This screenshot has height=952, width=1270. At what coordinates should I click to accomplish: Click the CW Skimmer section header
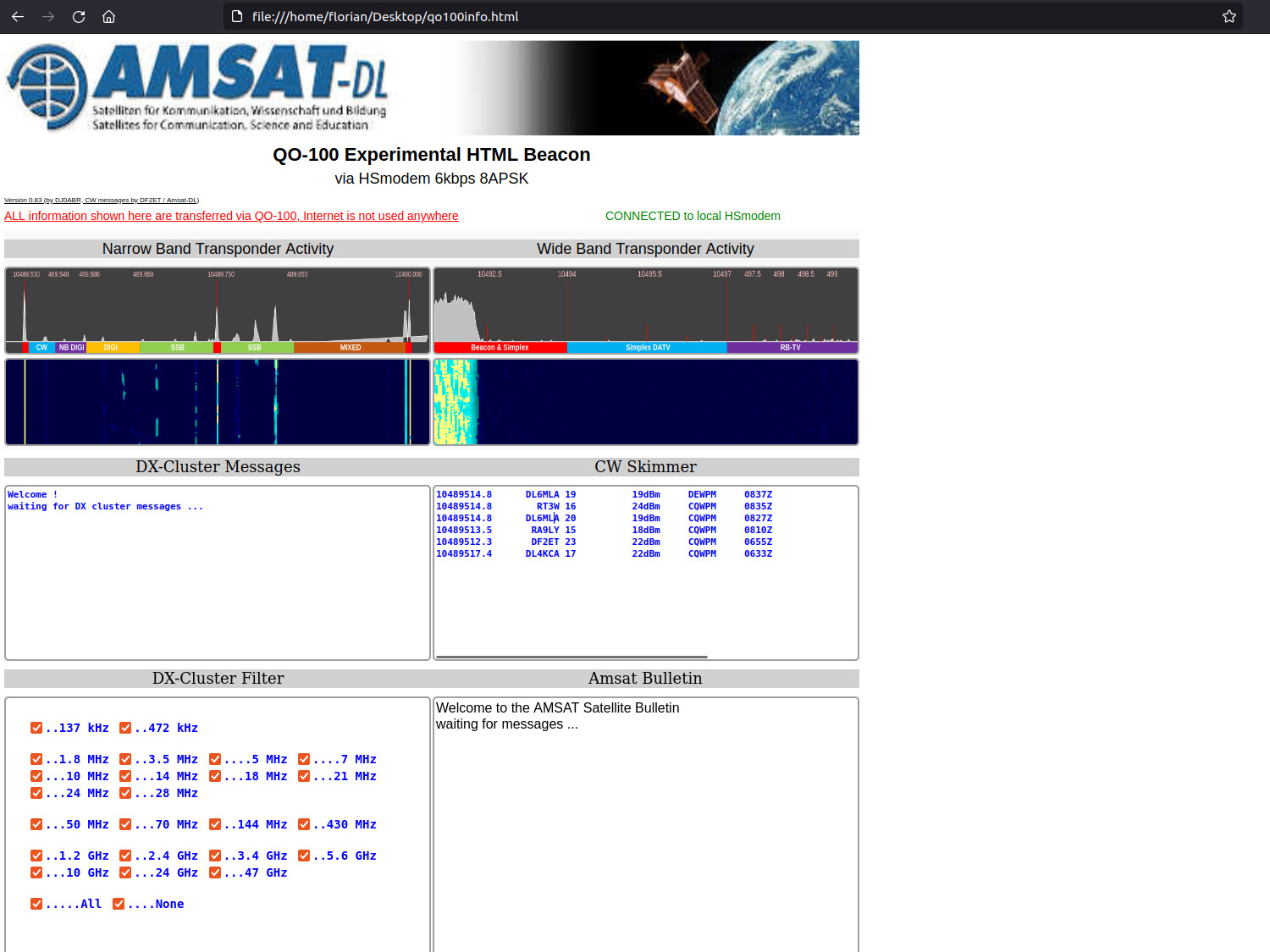pyautogui.click(x=645, y=467)
